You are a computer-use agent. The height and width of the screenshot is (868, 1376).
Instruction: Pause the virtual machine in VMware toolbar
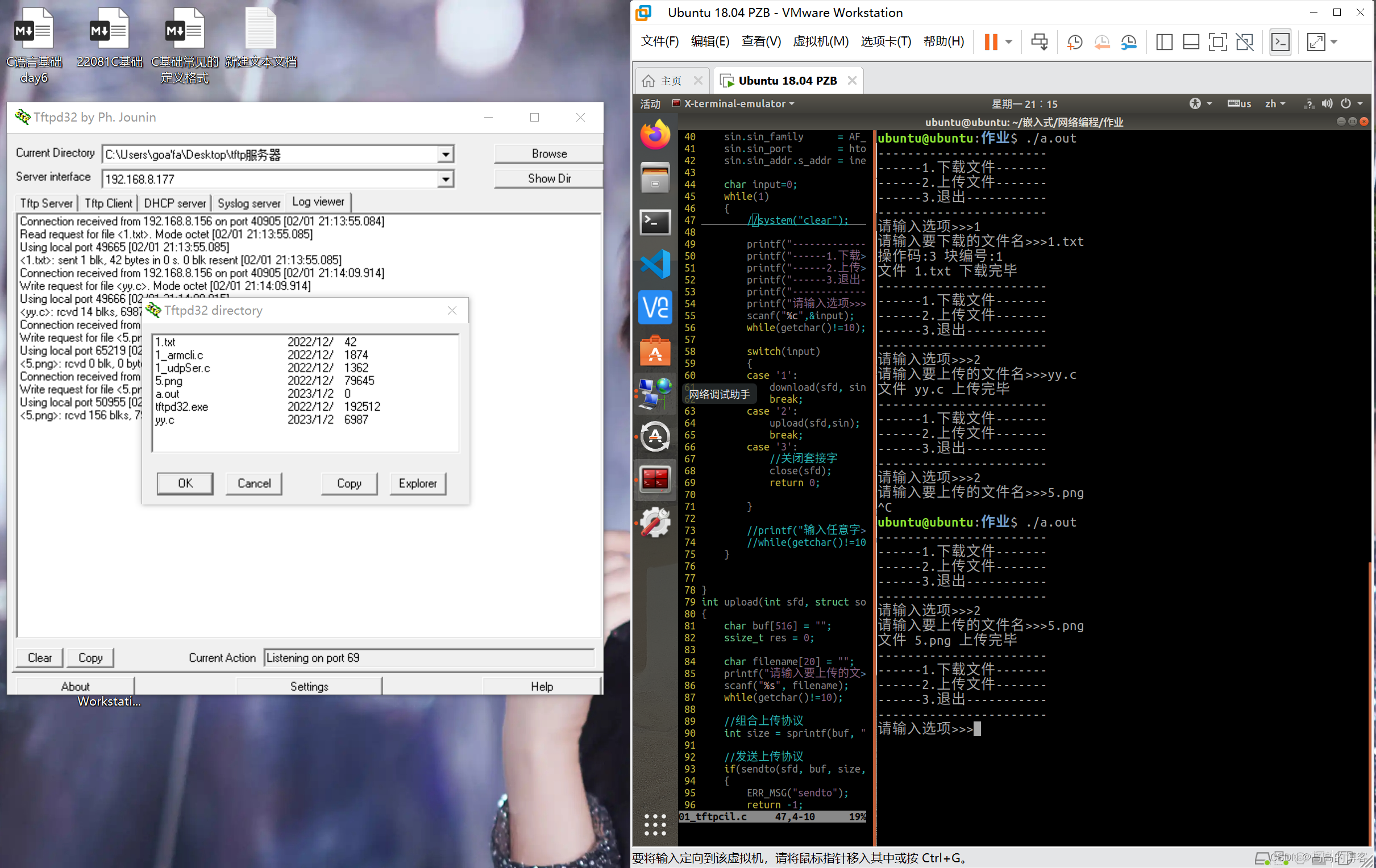[x=990, y=41]
